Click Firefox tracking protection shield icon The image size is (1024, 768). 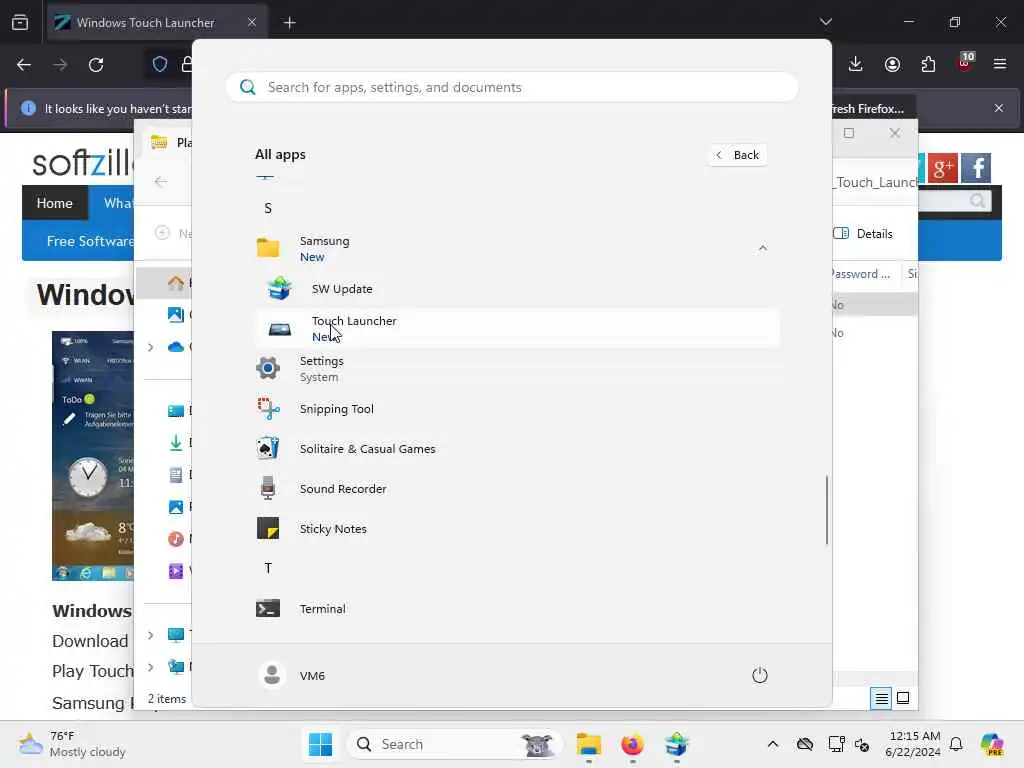click(160, 64)
